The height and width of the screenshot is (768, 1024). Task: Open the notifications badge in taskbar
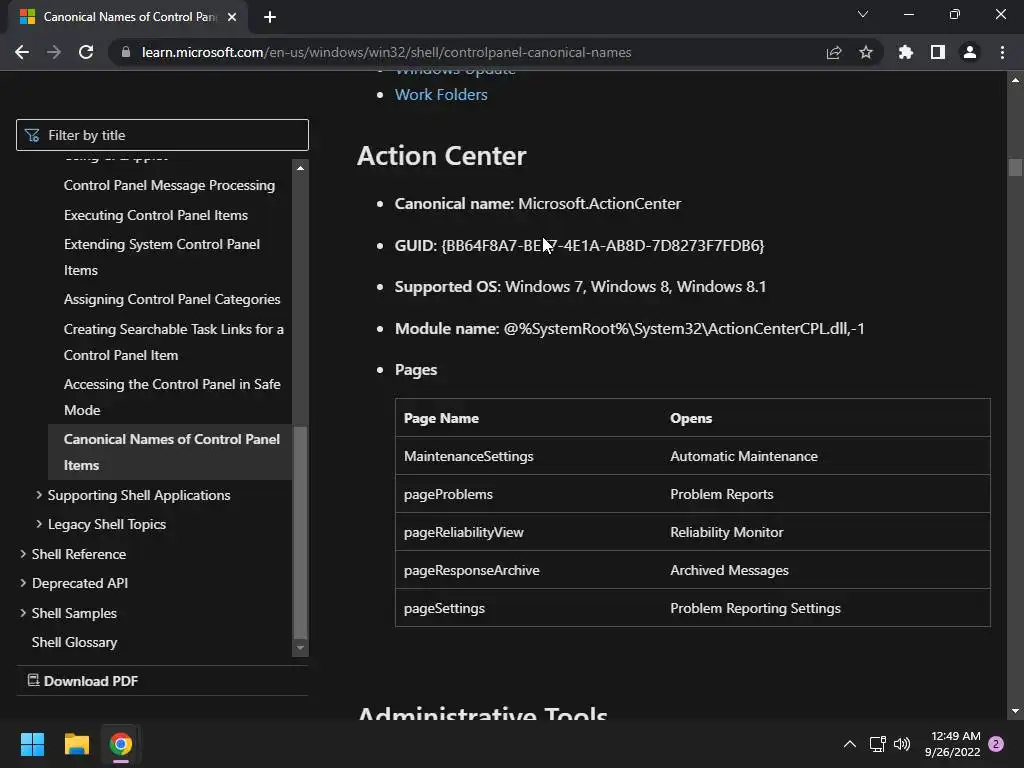pos(996,744)
